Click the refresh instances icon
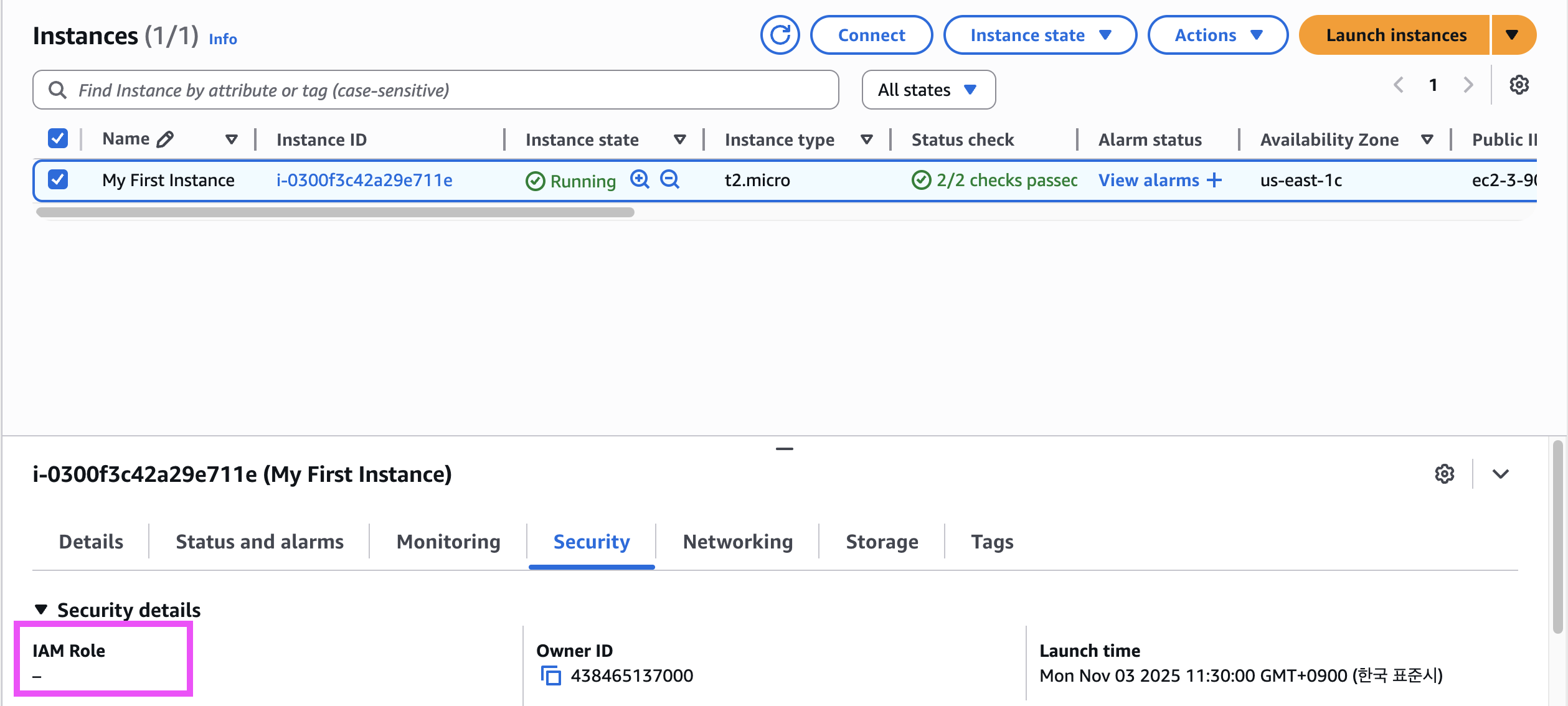1568x706 pixels. 780,35
